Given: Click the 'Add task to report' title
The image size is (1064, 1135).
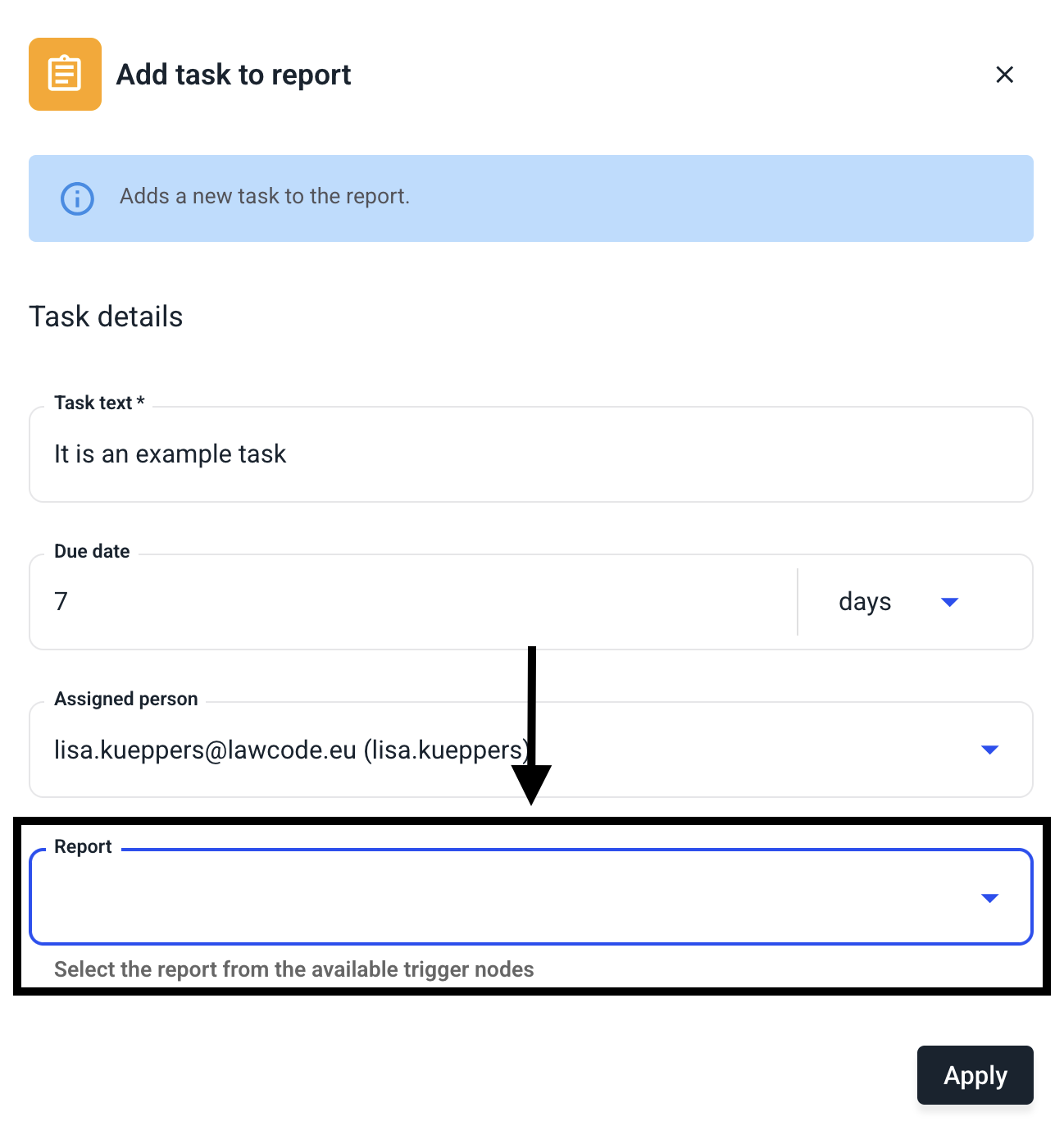Looking at the screenshot, I should pos(234,75).
